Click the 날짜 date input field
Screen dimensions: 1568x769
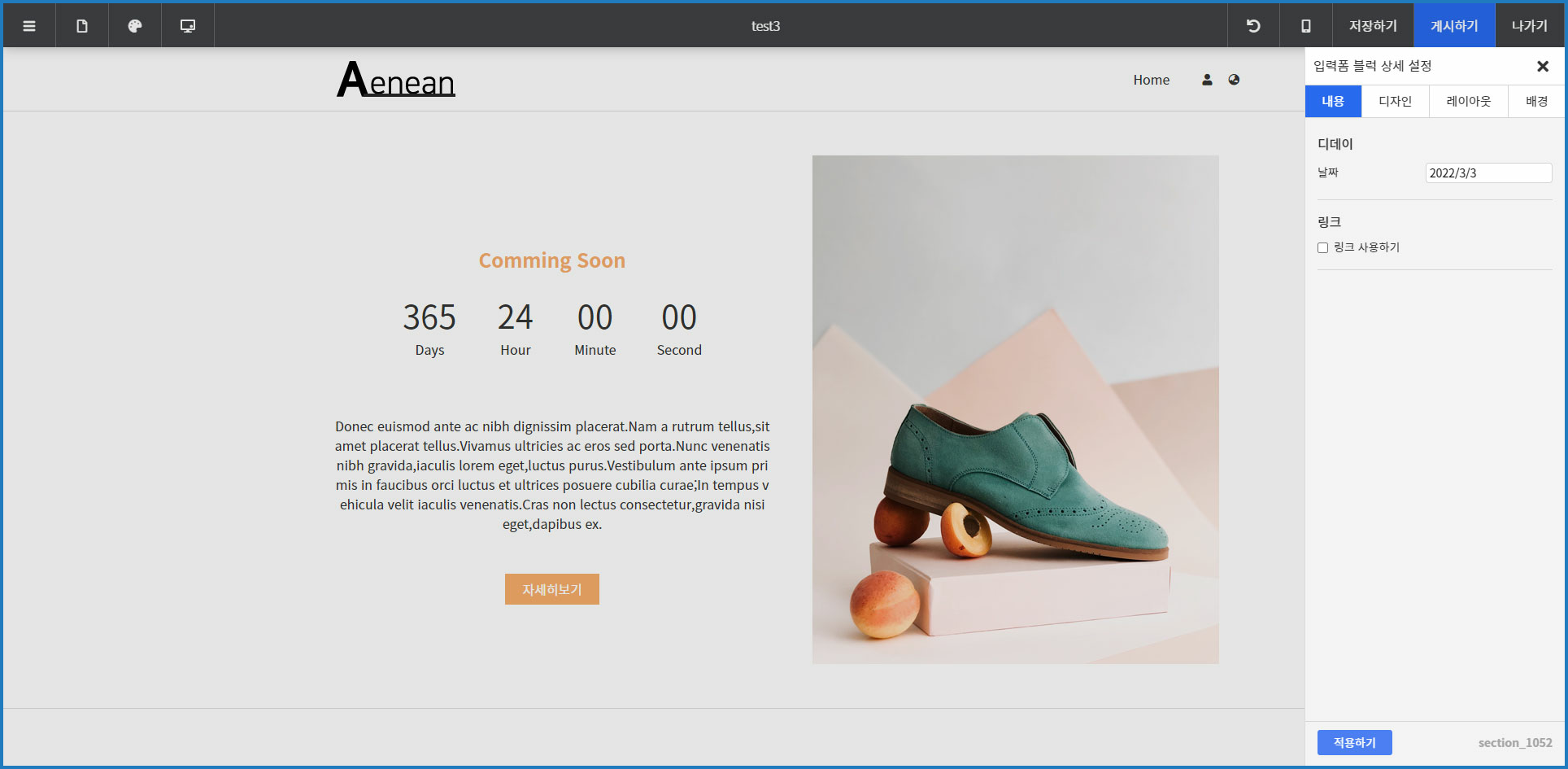click(x=1488, y=173)
